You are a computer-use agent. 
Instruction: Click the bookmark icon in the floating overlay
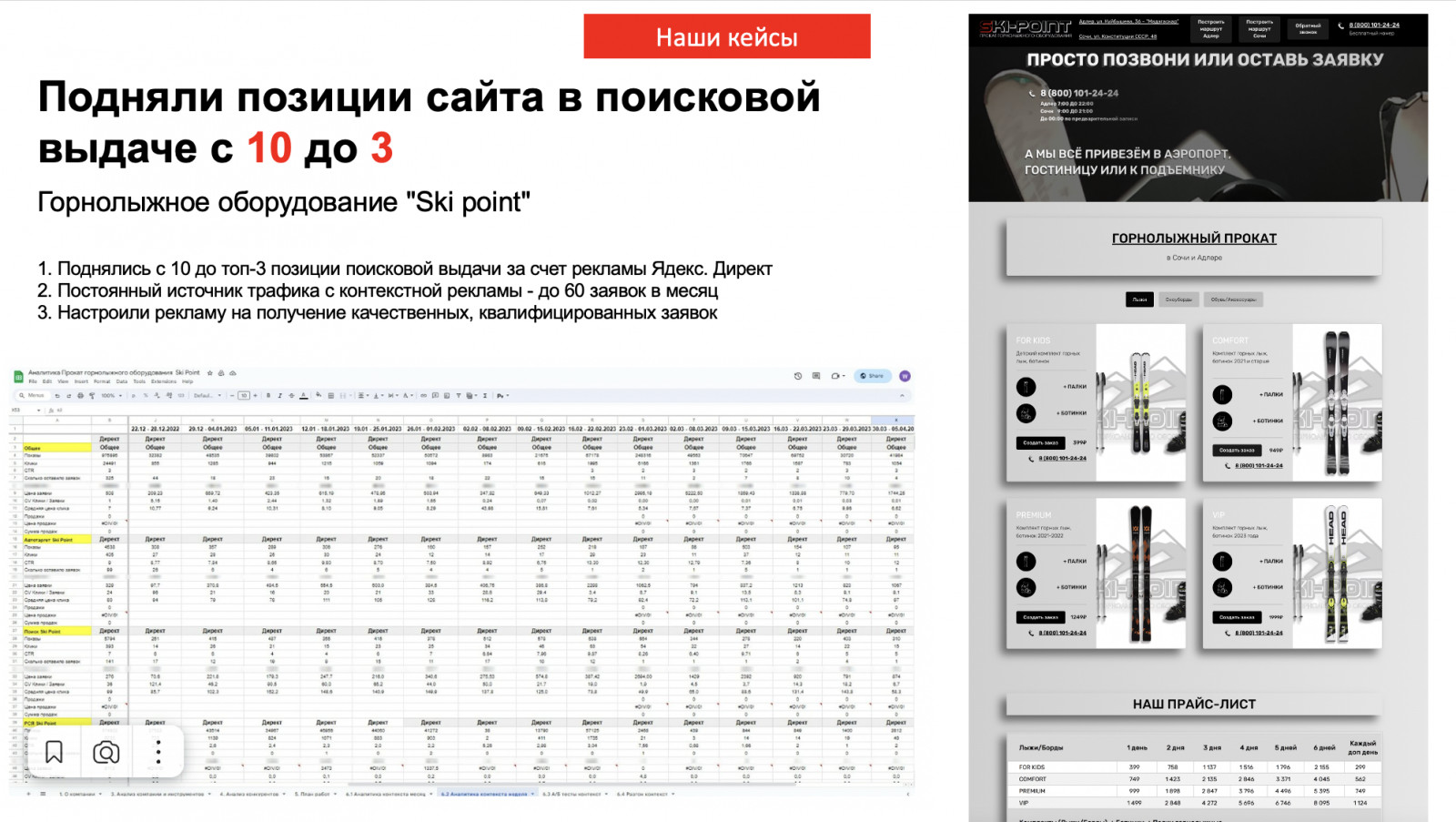pos(54,752)
